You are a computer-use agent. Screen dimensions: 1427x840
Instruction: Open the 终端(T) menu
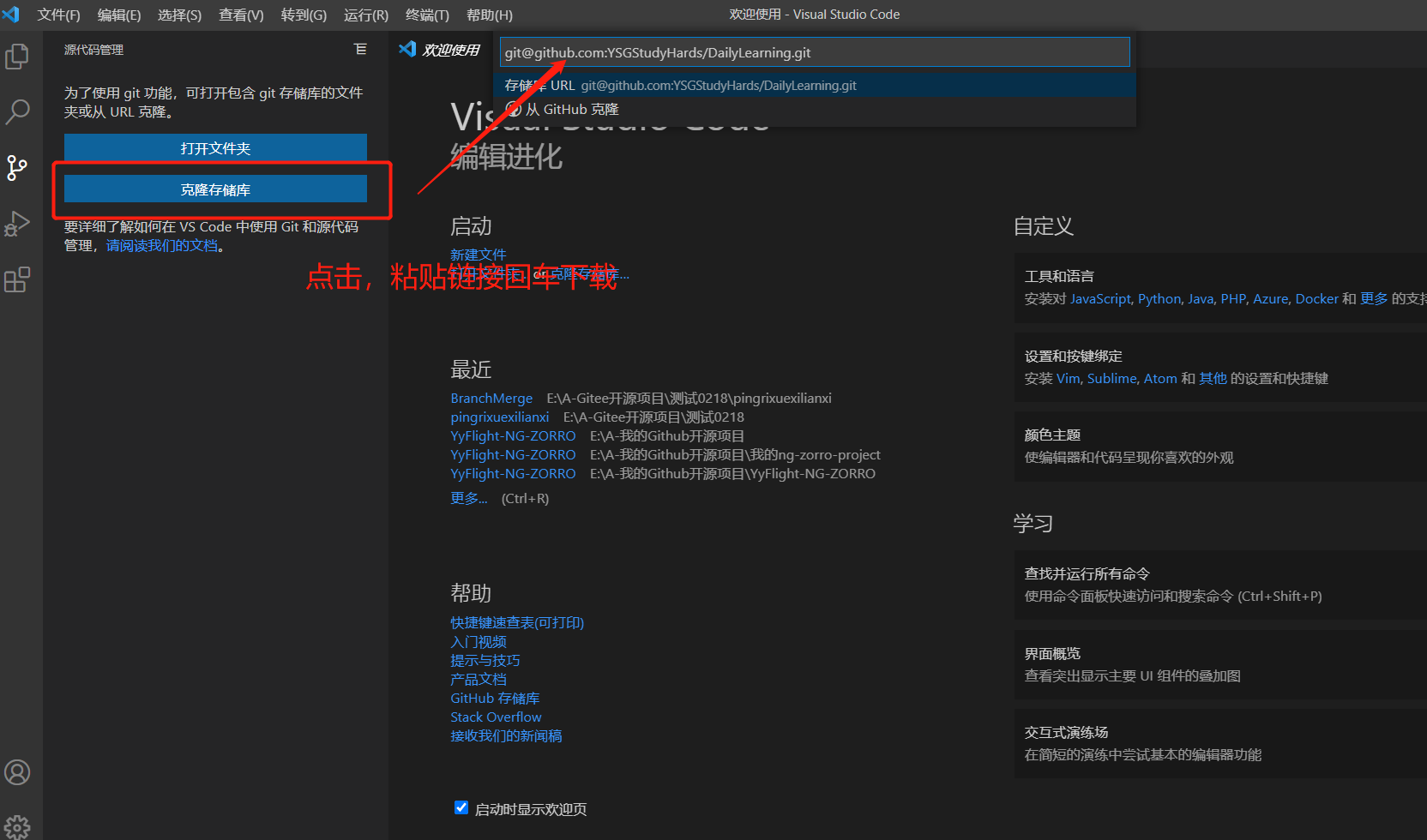pos(427,15)
